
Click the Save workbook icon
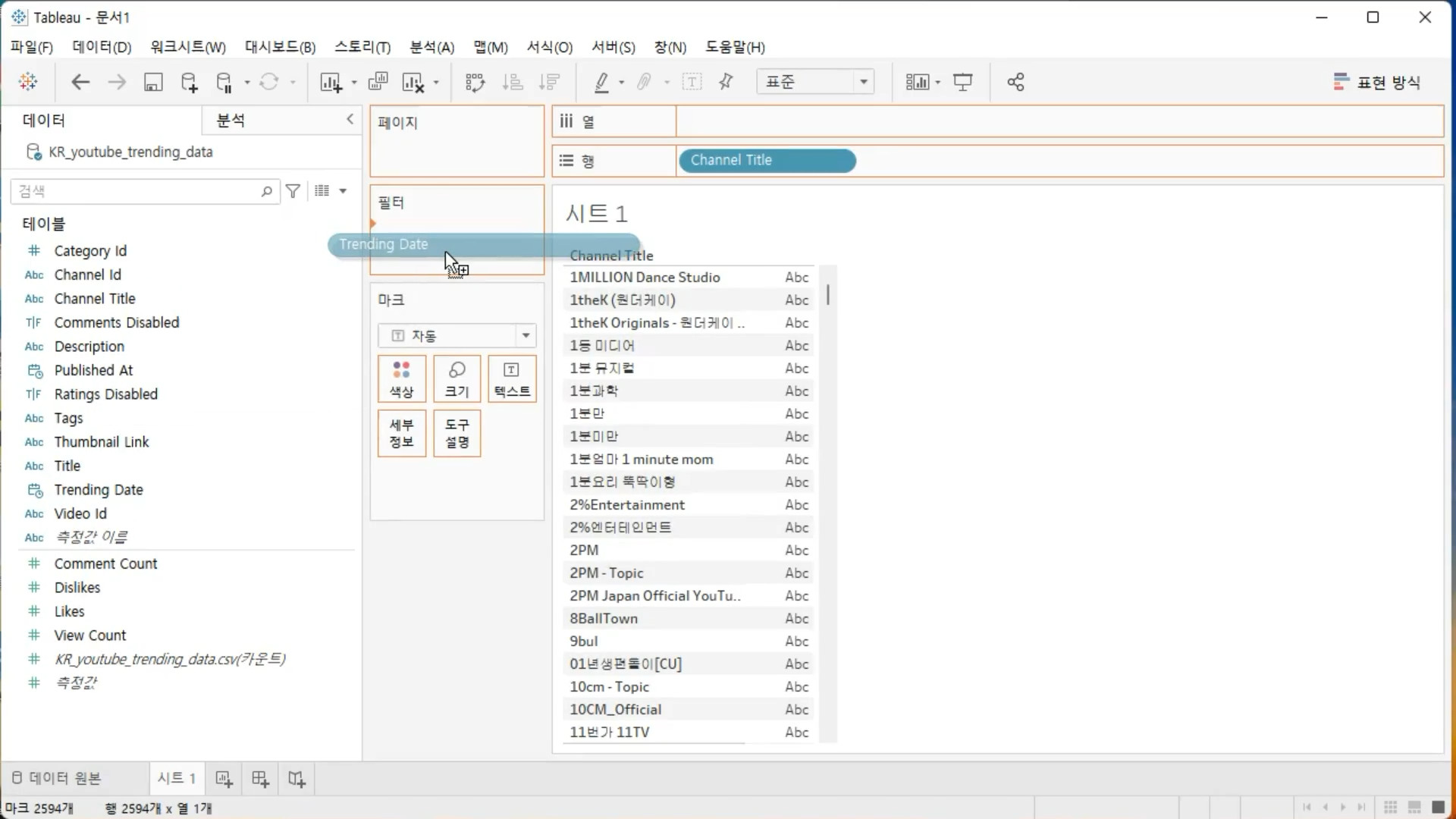[x=153, y=82]
